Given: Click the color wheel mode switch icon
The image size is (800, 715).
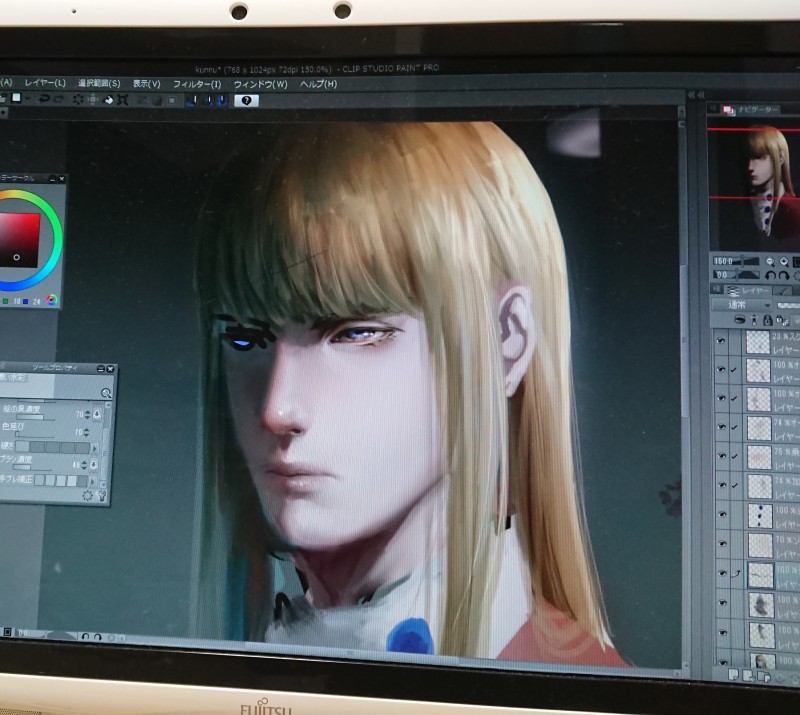Looking at the screenshot, I should click(x=51, y=300).
